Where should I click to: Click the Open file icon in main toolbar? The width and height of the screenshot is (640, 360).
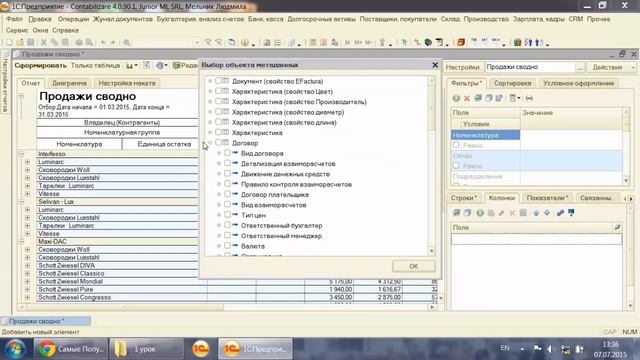[20, 42]
